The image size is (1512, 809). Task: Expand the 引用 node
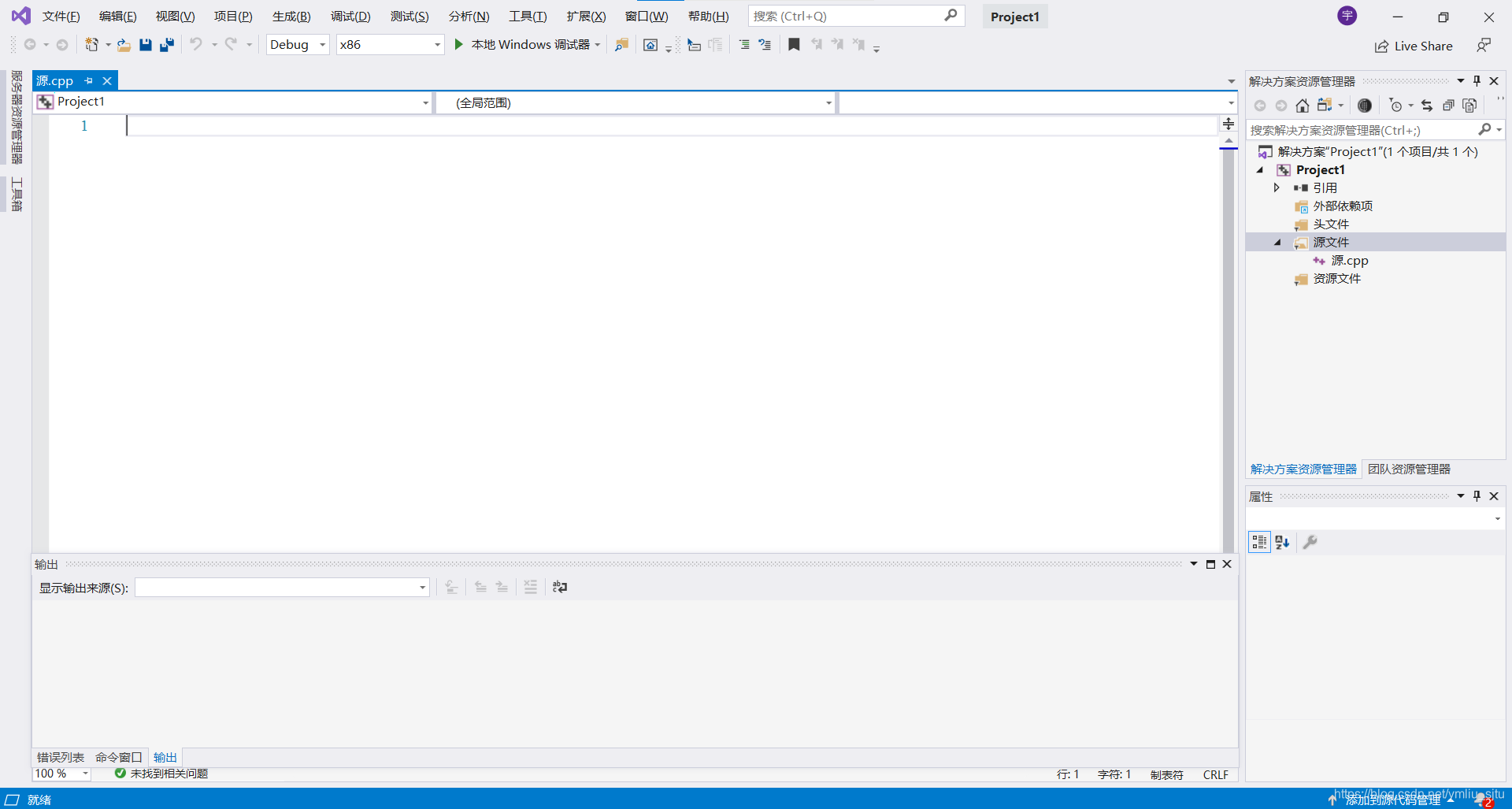1277,187
